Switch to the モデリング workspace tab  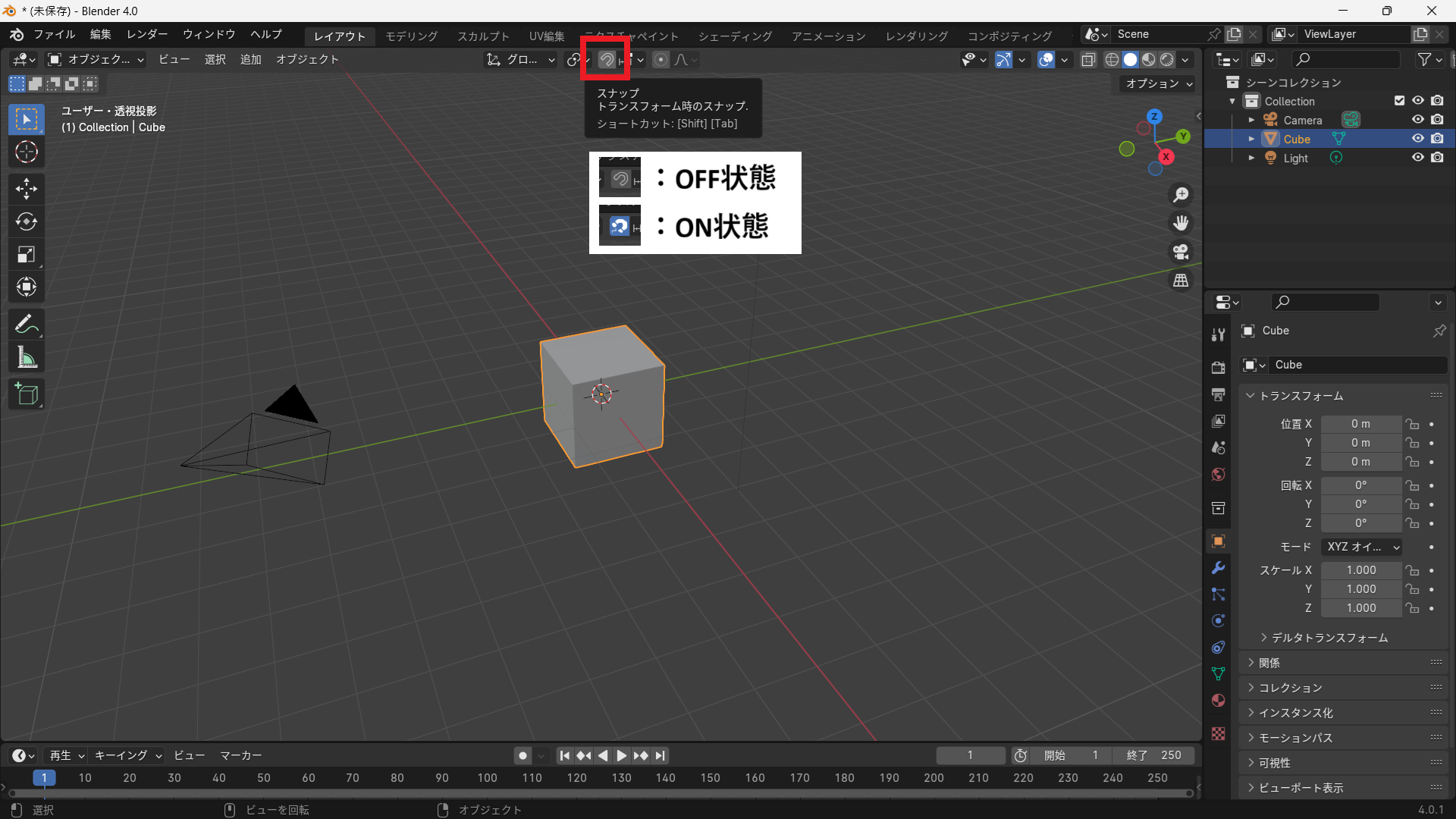click(x=411, y=36)
